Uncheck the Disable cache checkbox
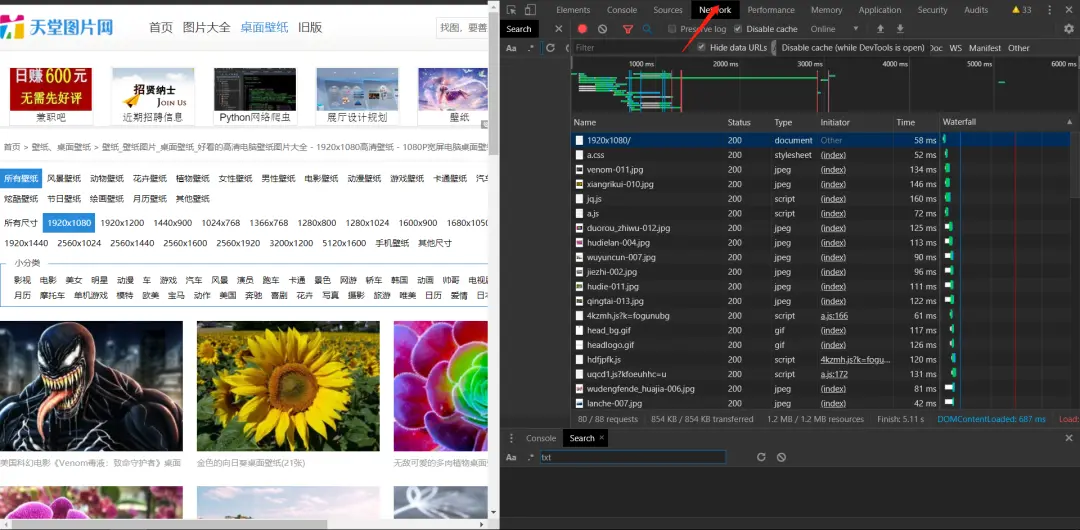The image size is (1080, 530). (x=738, y=29)
